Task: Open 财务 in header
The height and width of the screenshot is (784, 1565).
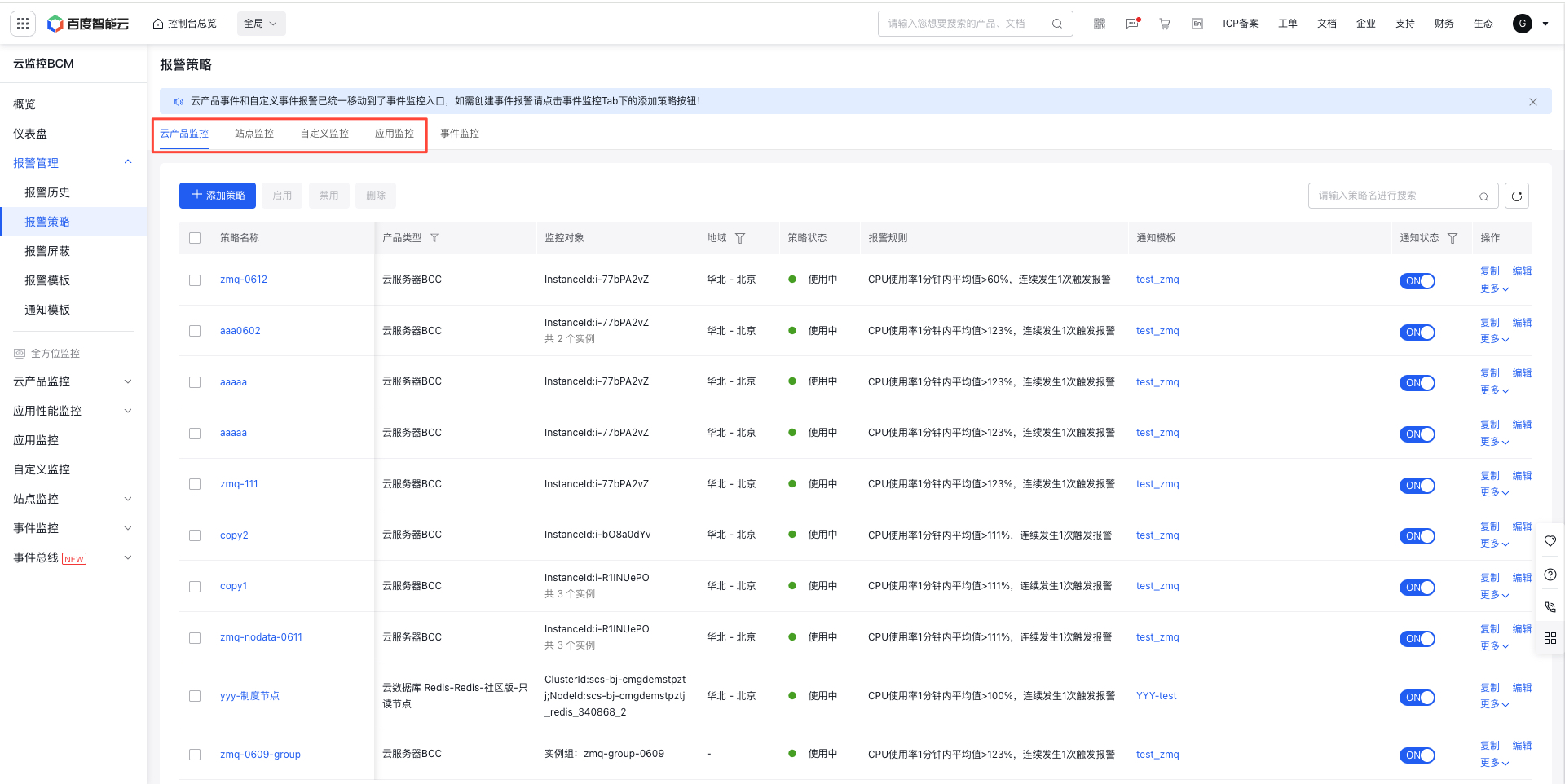Action: point(1444,24)
